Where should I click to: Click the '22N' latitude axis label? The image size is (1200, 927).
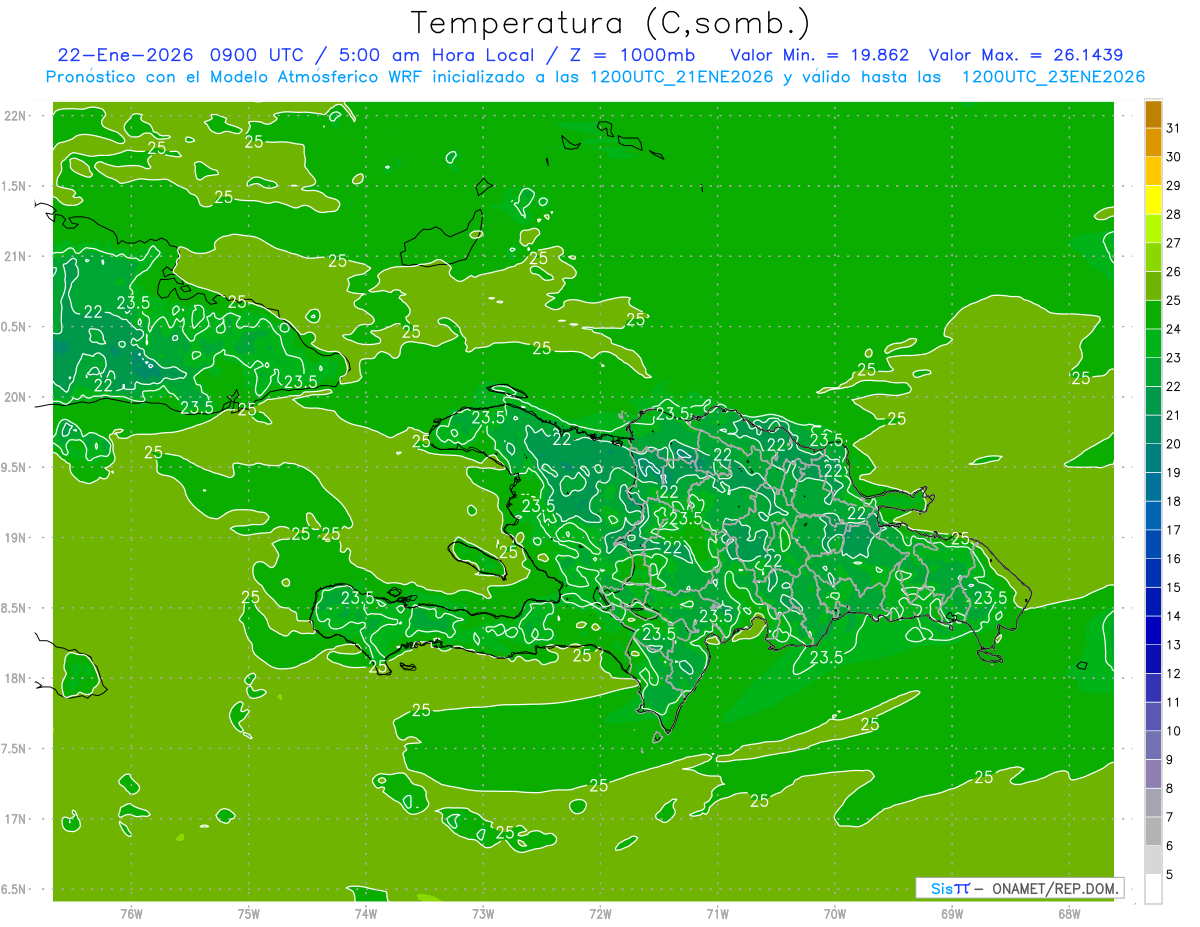(x=16, y=116)
